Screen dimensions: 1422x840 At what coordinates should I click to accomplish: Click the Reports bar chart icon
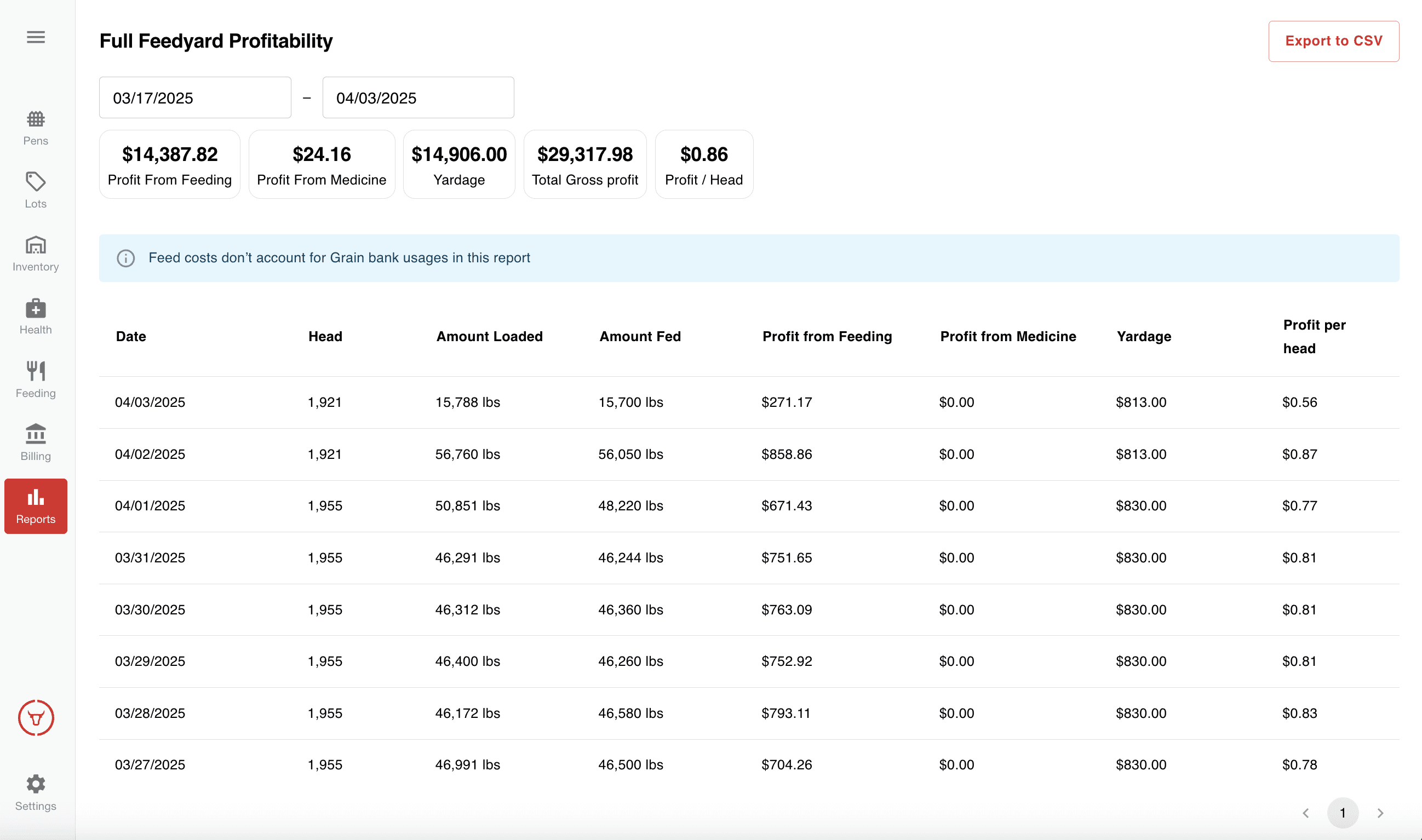(x=36, y=498)
